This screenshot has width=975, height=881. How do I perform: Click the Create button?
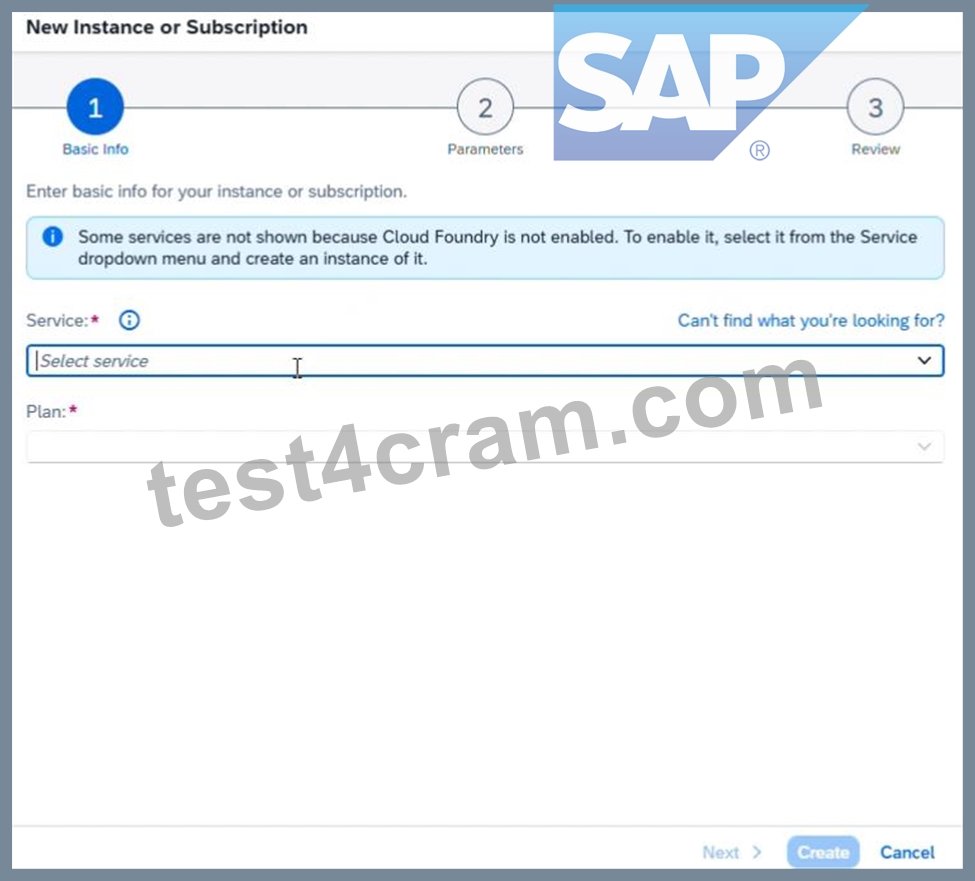point(823,852)
